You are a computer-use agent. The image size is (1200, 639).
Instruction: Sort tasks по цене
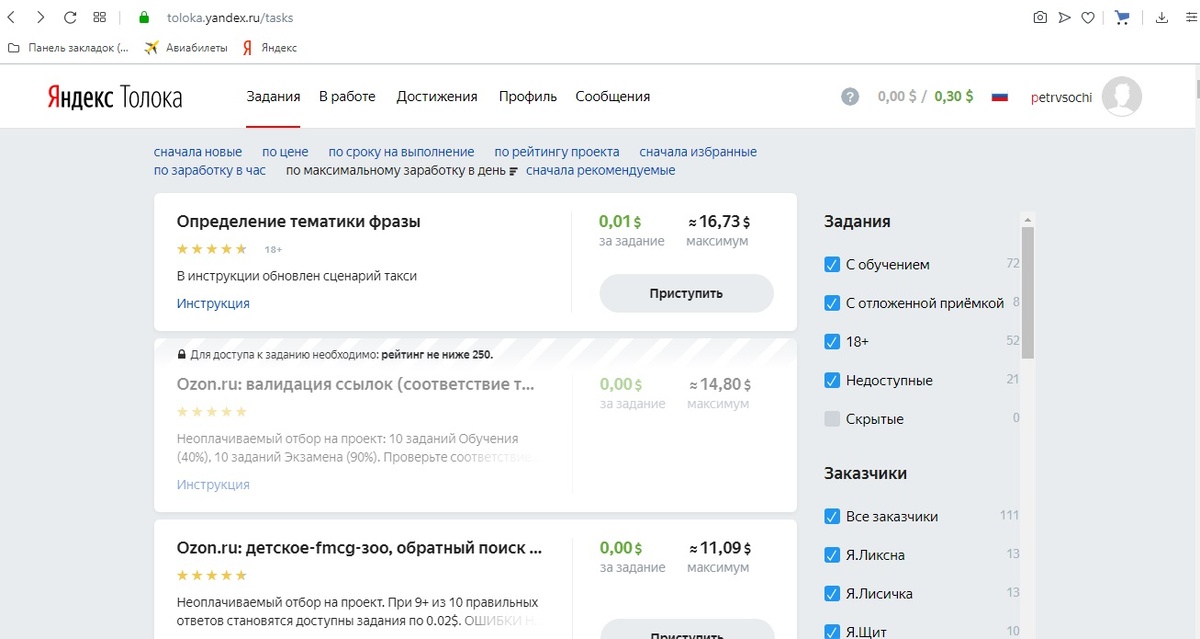coord(285,152)
